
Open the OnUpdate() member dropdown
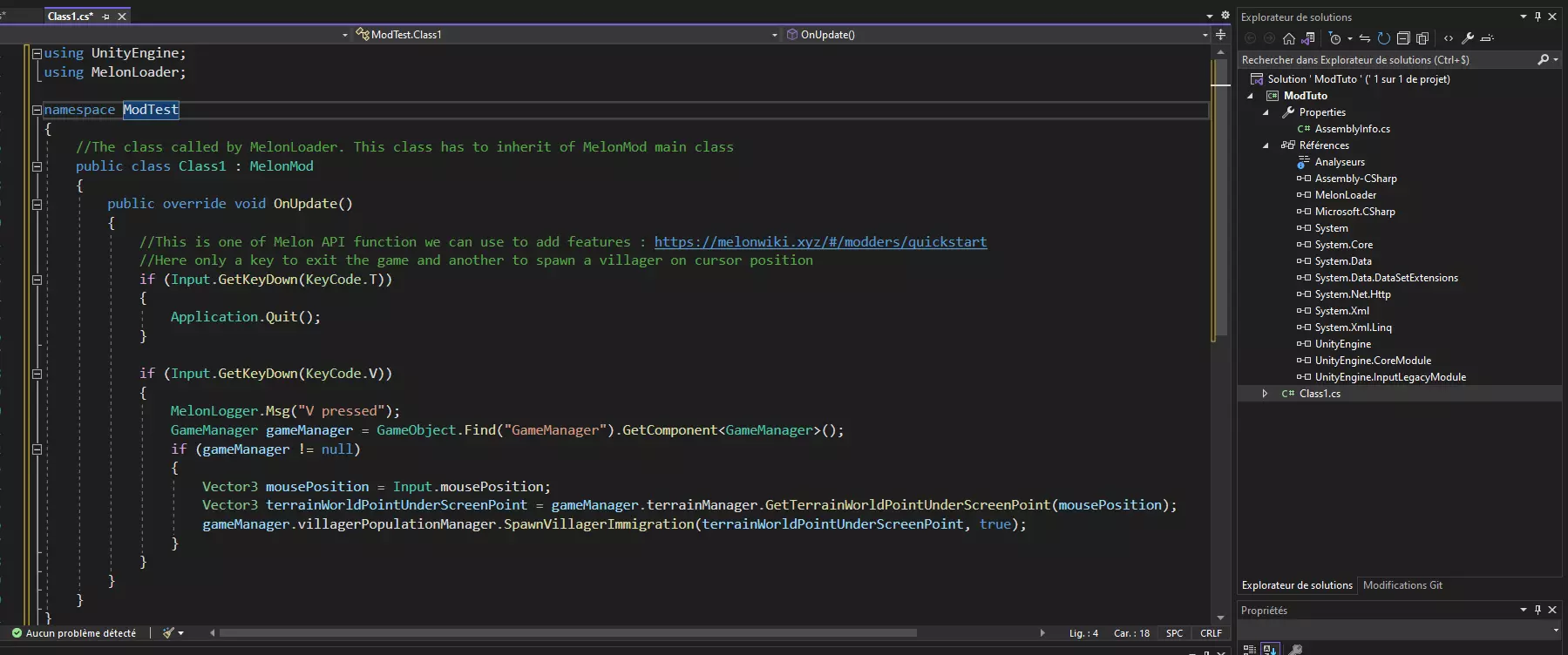pos(1205,35)
